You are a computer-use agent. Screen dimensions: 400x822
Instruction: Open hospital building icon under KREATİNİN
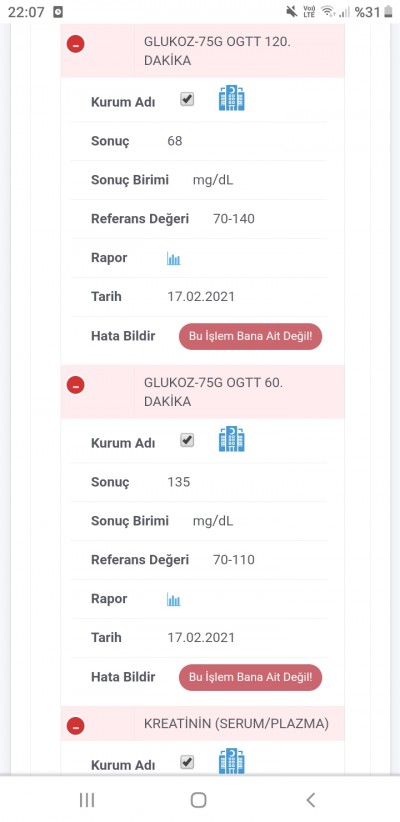coord(232,761)
